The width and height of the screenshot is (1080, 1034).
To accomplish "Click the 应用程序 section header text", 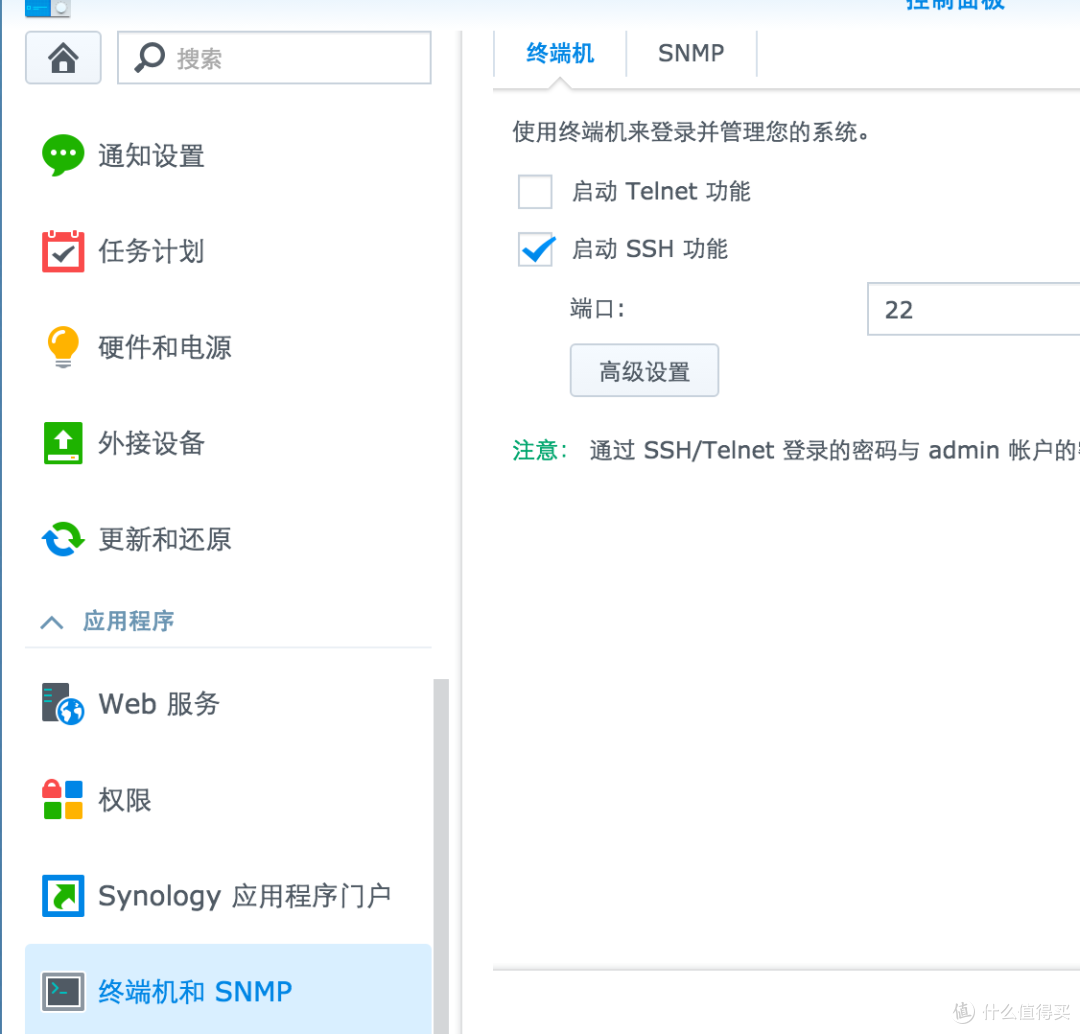I will click(x=128, y=621).
